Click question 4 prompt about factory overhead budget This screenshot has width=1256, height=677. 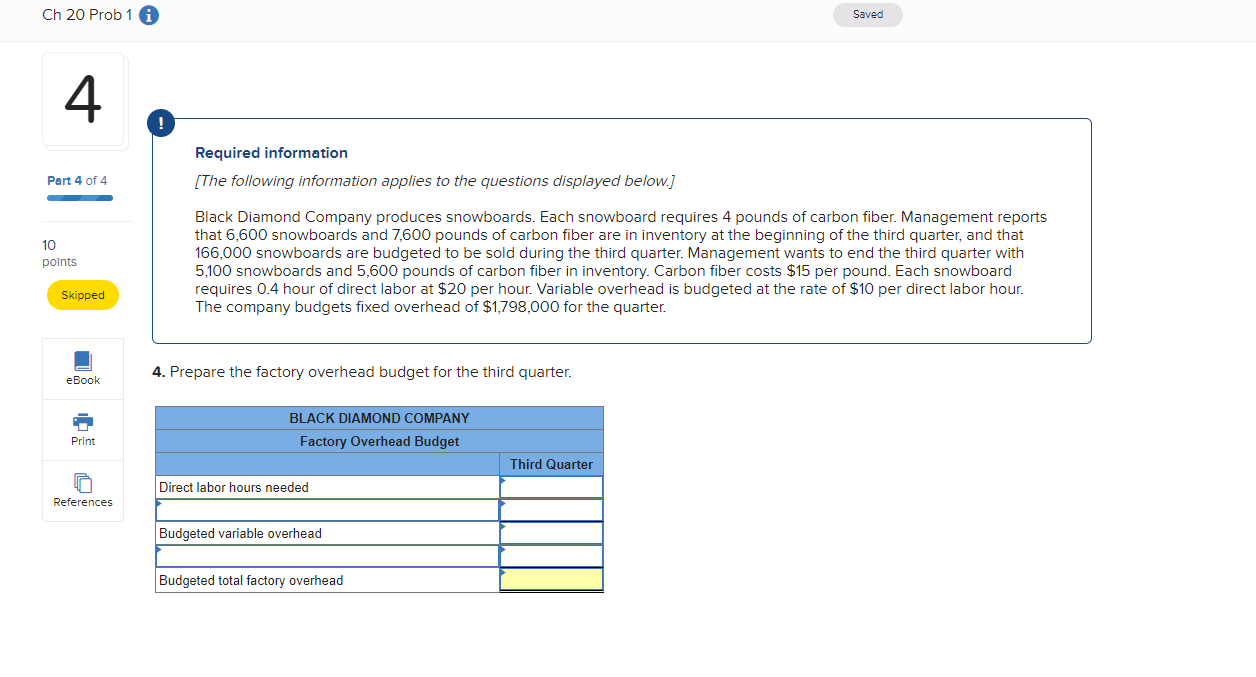[x=362, y=372]
